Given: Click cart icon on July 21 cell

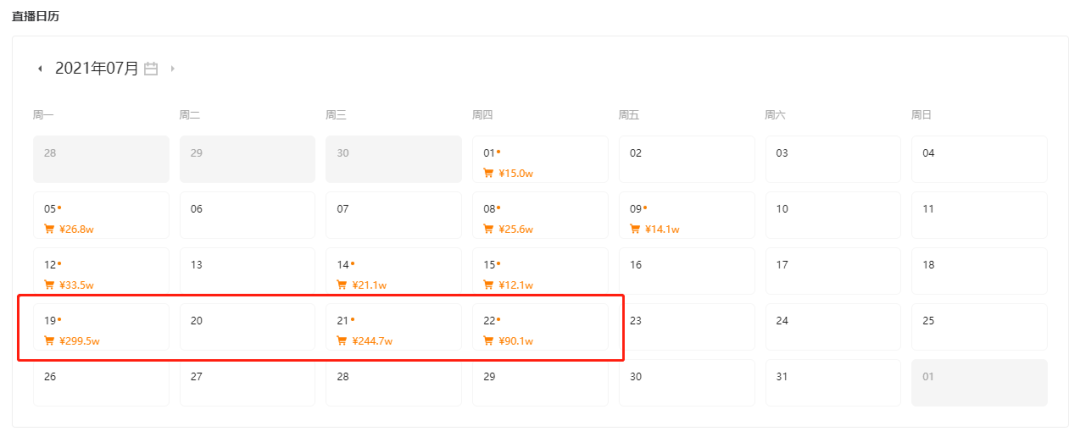Looking at the screenshot, I should (x=342, y=341).
